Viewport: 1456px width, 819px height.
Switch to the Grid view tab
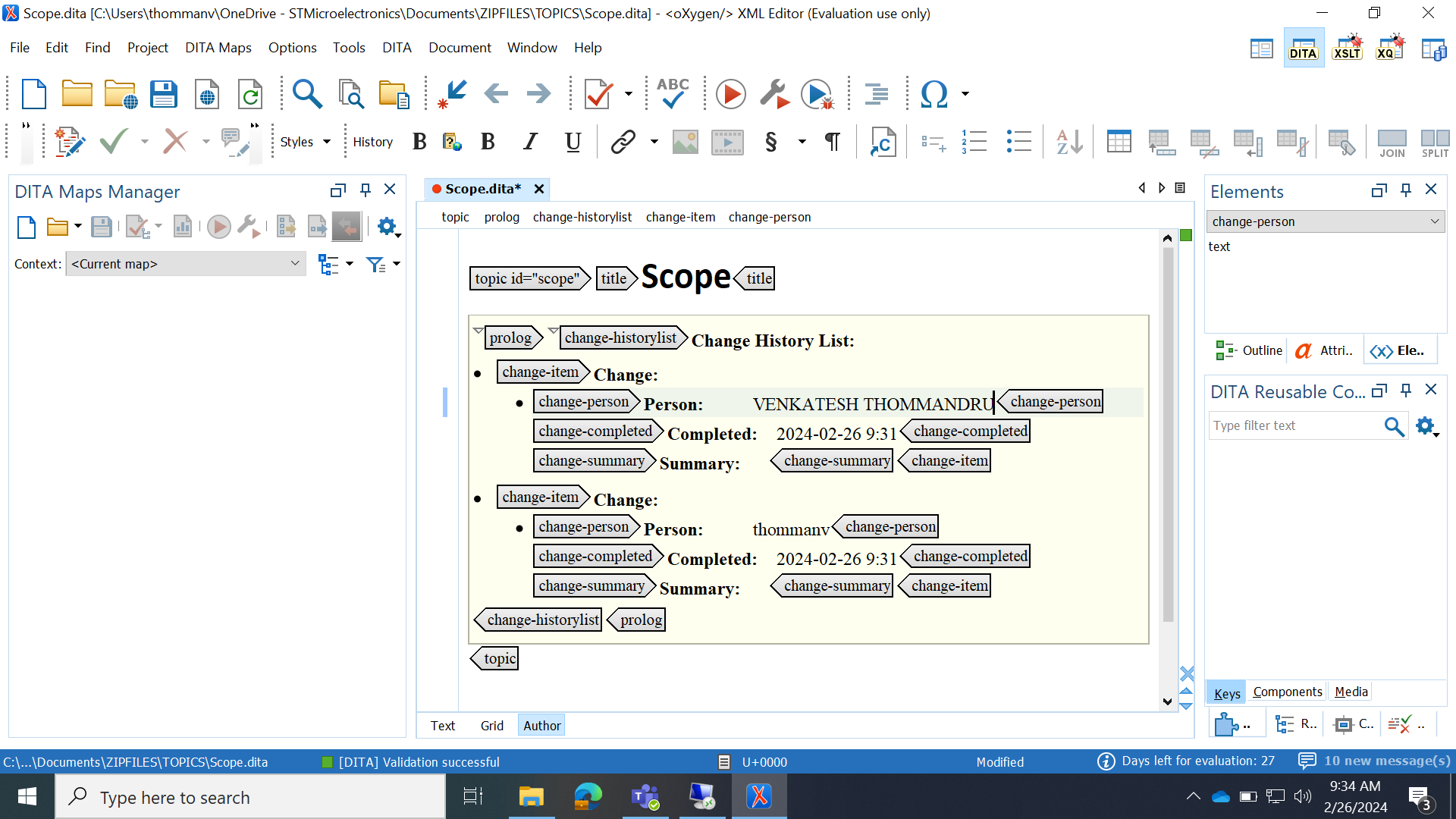(x=489, y=725)
